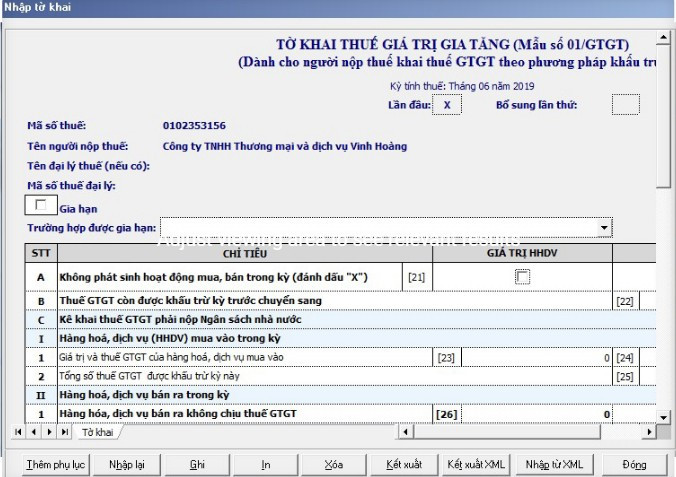Click Kết xuất button

point(404,464)
